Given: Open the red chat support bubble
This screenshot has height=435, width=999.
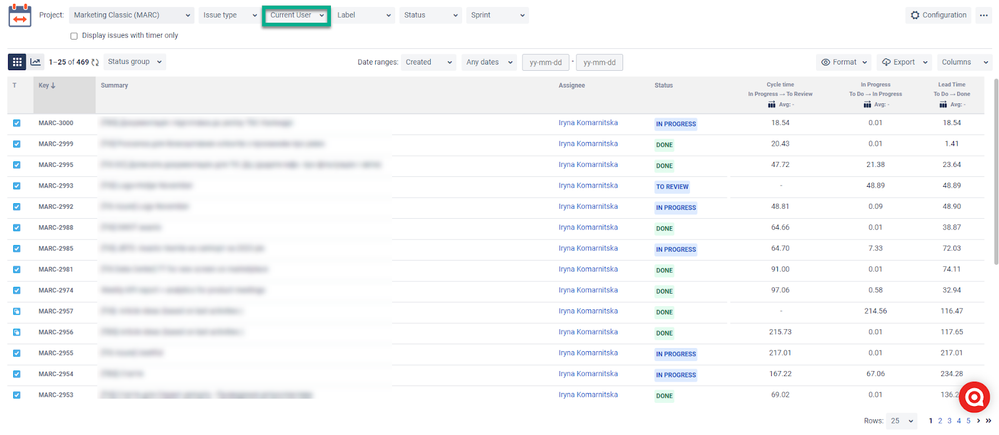Looking at the screenshot, I should click(974, 397).
